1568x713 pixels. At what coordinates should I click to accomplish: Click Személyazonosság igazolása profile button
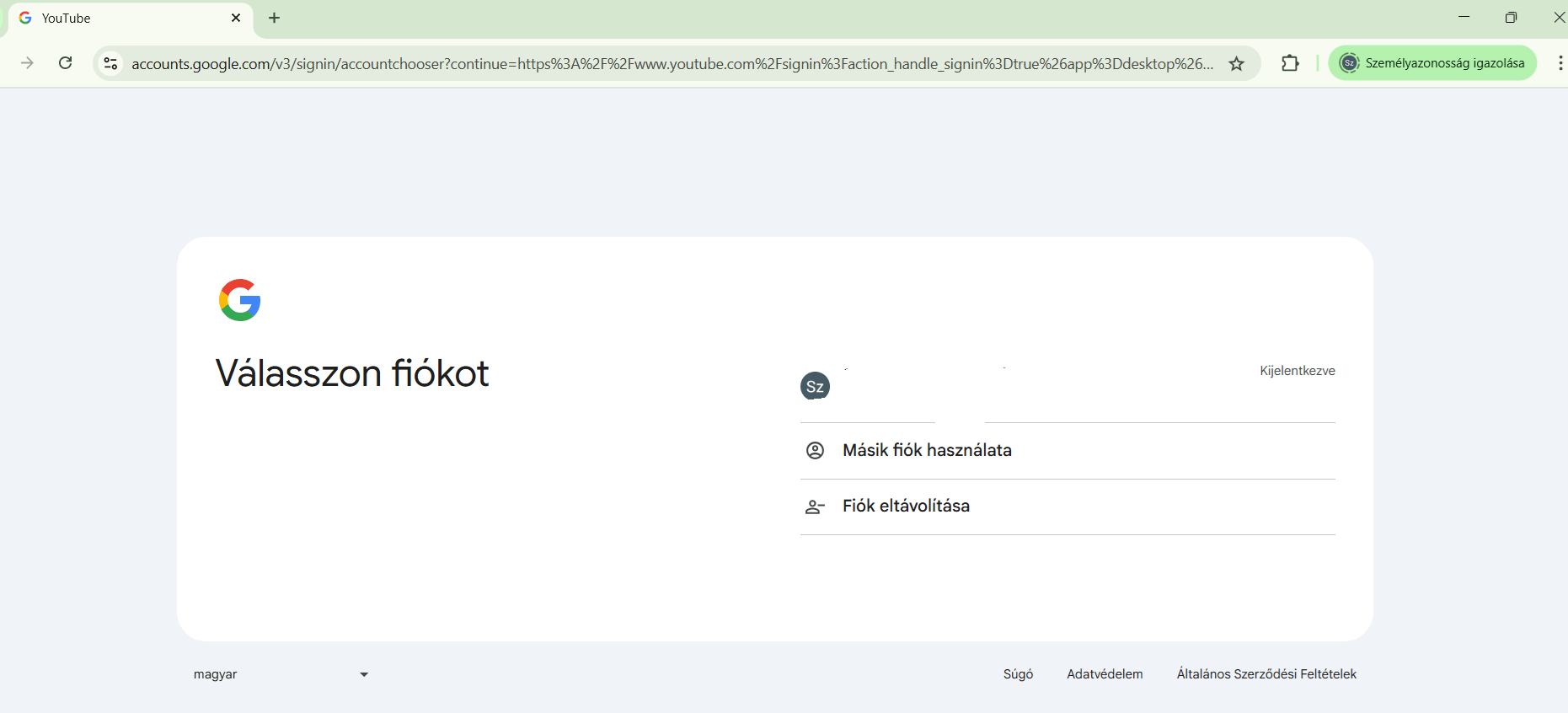1432,63
